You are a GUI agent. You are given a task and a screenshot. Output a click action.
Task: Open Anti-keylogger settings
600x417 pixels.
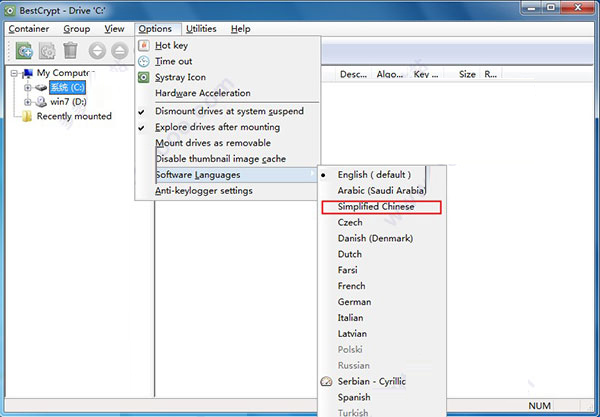coord(226,191)
